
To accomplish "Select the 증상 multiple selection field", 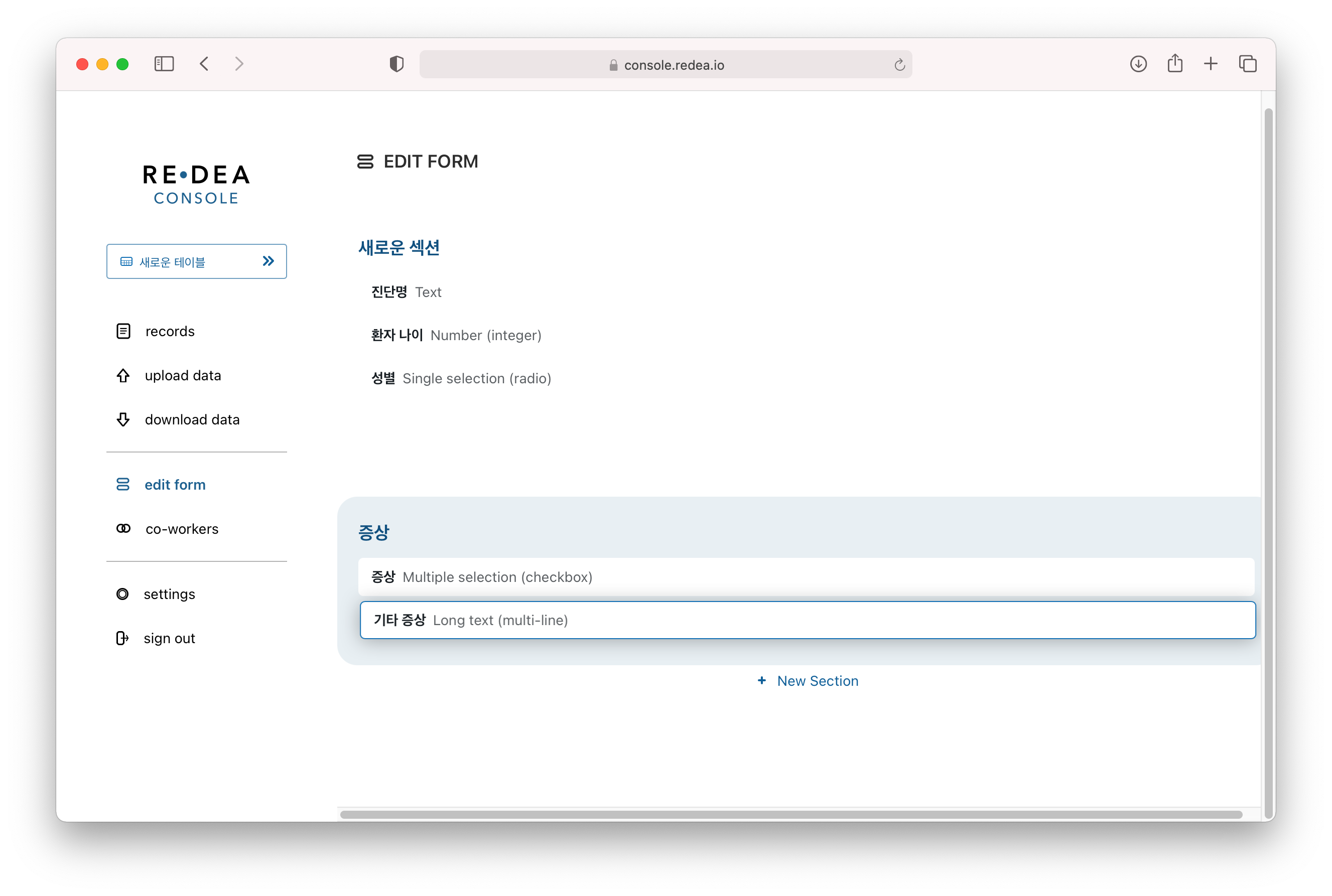I will [806, 577].
